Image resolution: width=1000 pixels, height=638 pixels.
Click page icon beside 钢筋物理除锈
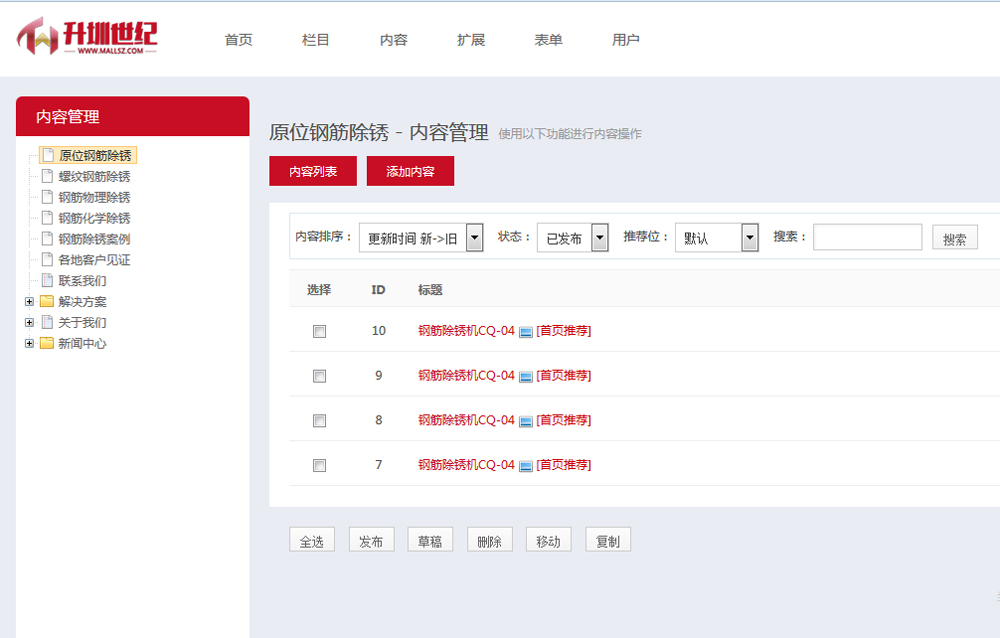pyautogui.click(x=47, y=197)
